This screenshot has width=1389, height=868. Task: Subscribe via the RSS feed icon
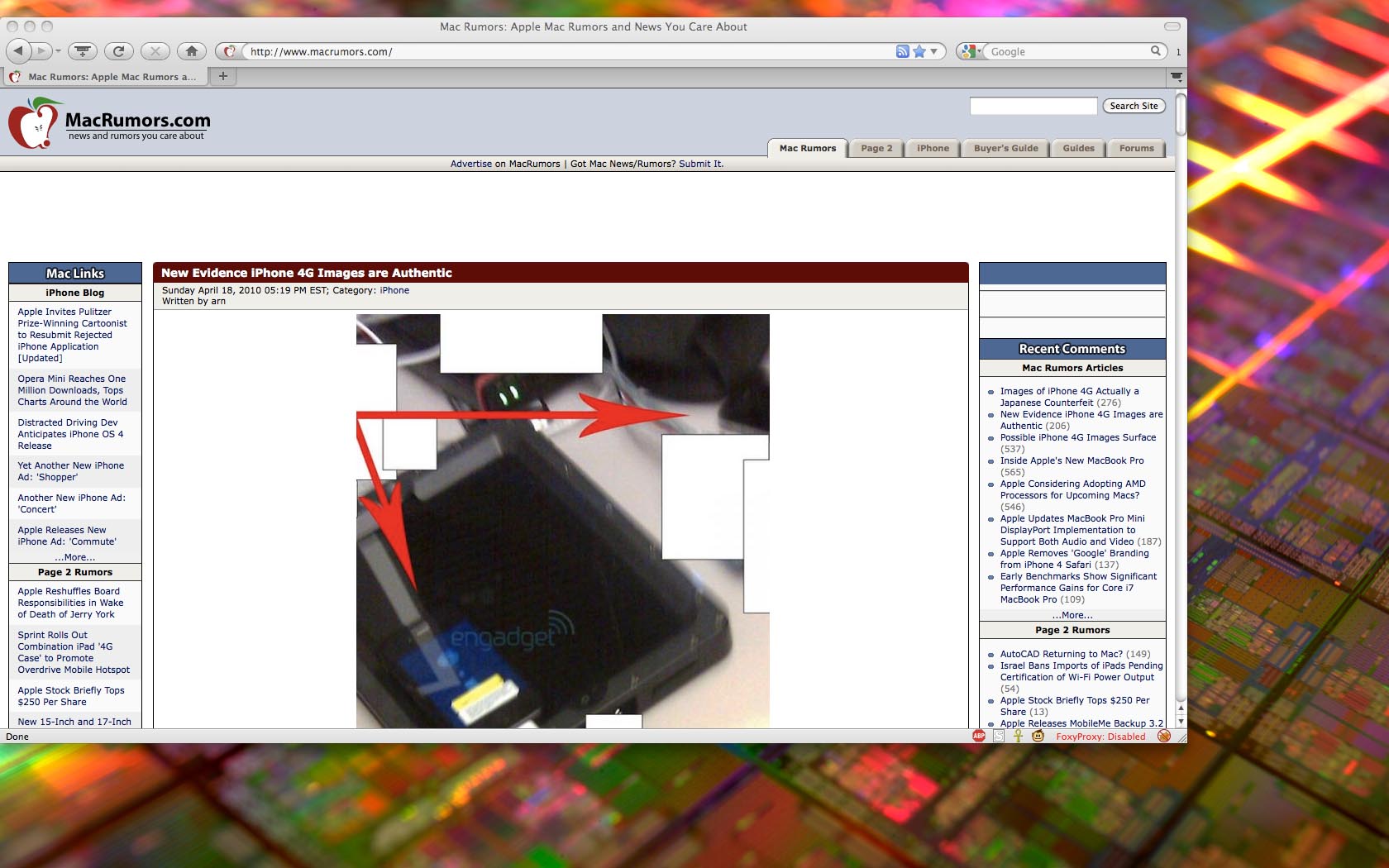click(x=902, y=51)
